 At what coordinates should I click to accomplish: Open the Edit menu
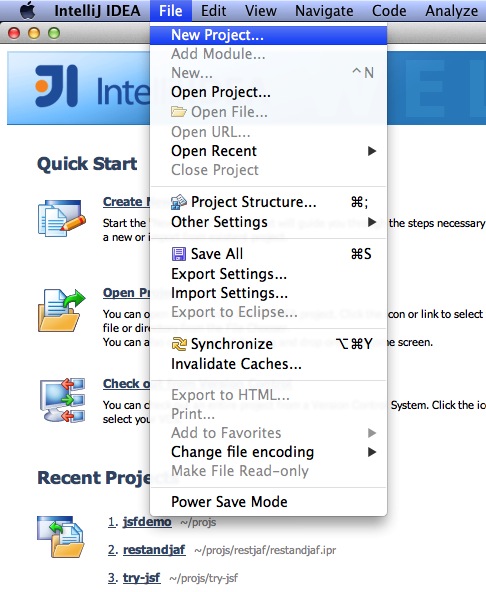point(213,11)
